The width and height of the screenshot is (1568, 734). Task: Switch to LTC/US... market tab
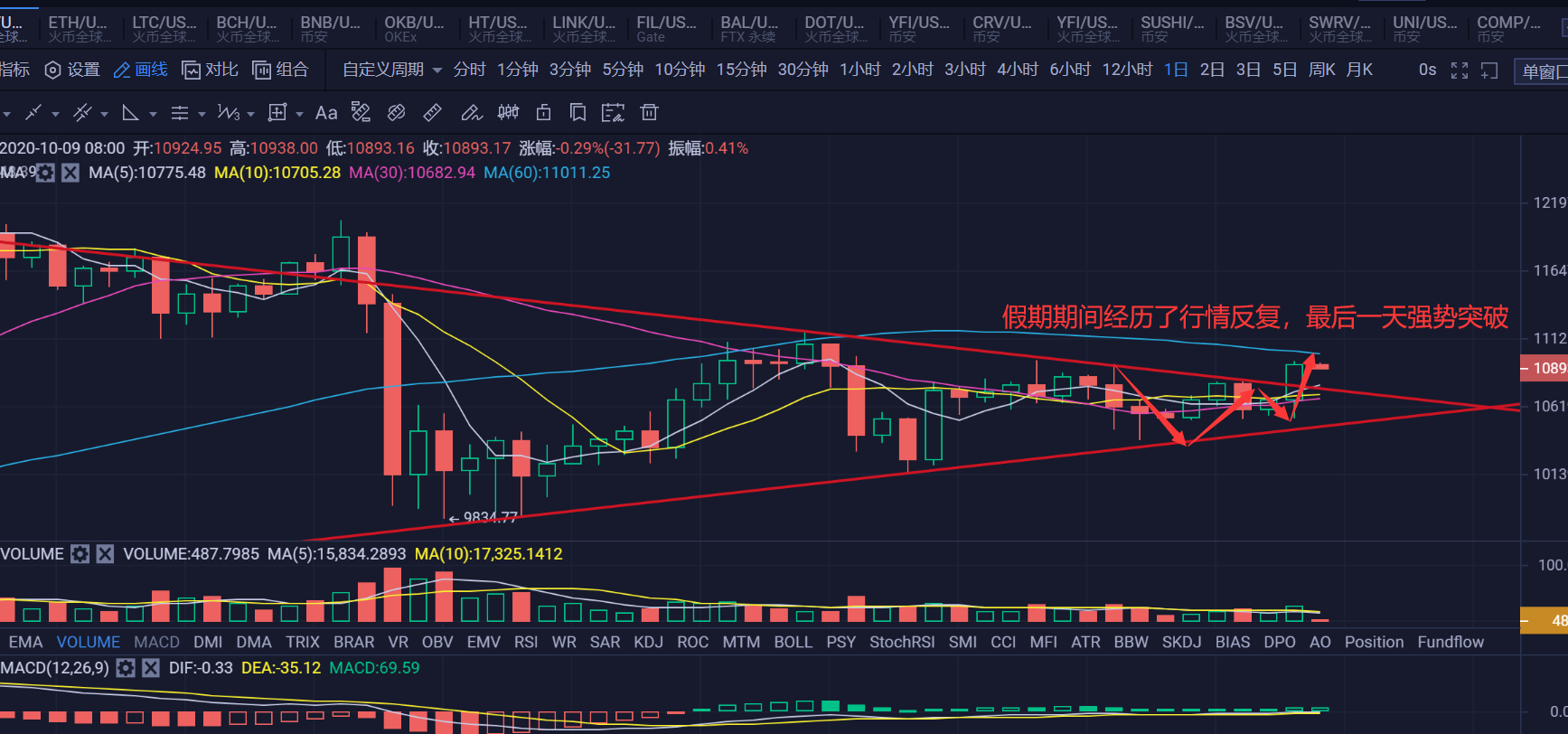coord(164,29)
